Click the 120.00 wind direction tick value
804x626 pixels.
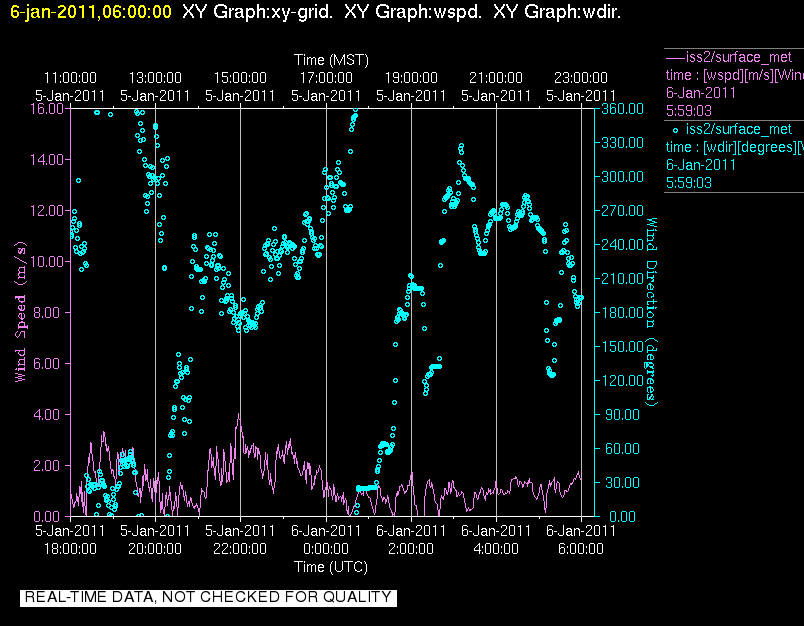(622, 380)
